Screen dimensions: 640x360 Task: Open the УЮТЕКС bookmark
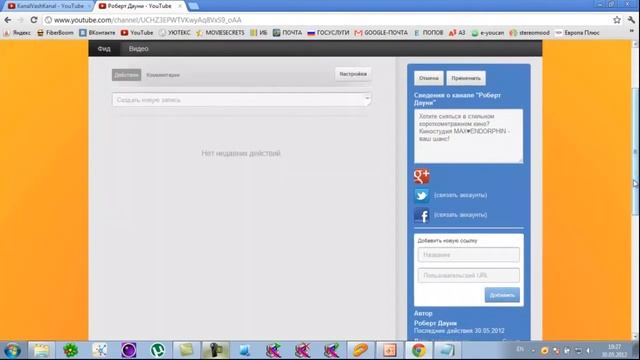click(174, 33)
